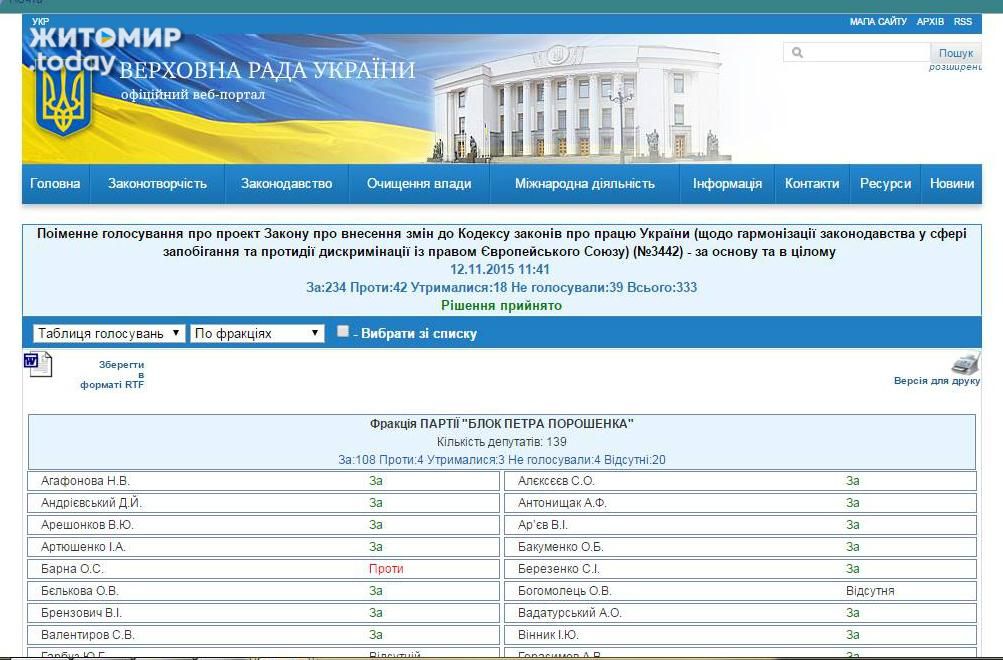The height and width of the screenshot is (660, 1003).
Task: Toggle the 'Вибрати зі списку' checkbox
Action: tap(343, 332)
